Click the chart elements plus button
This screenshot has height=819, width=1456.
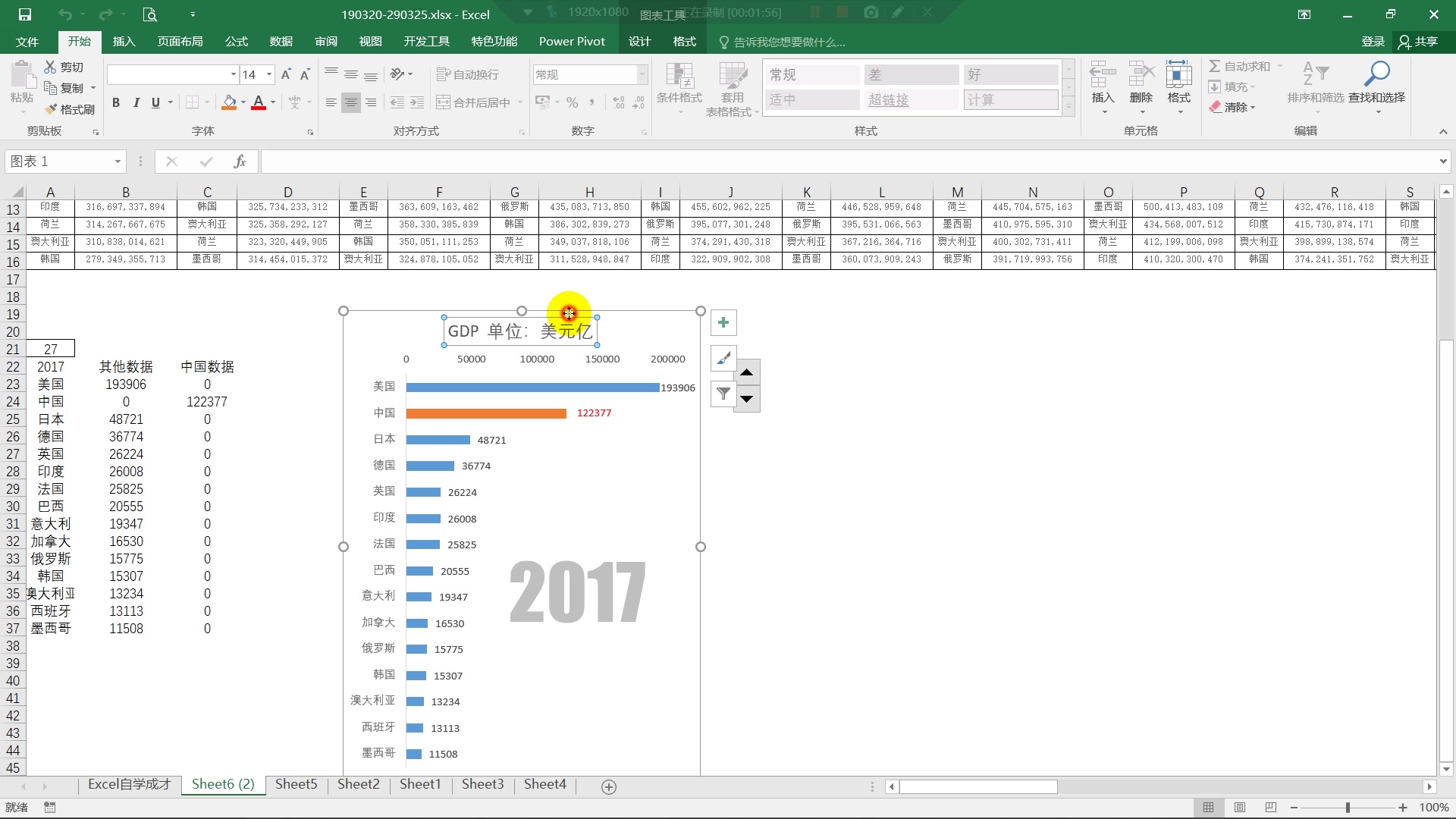(x=723, y=322)
